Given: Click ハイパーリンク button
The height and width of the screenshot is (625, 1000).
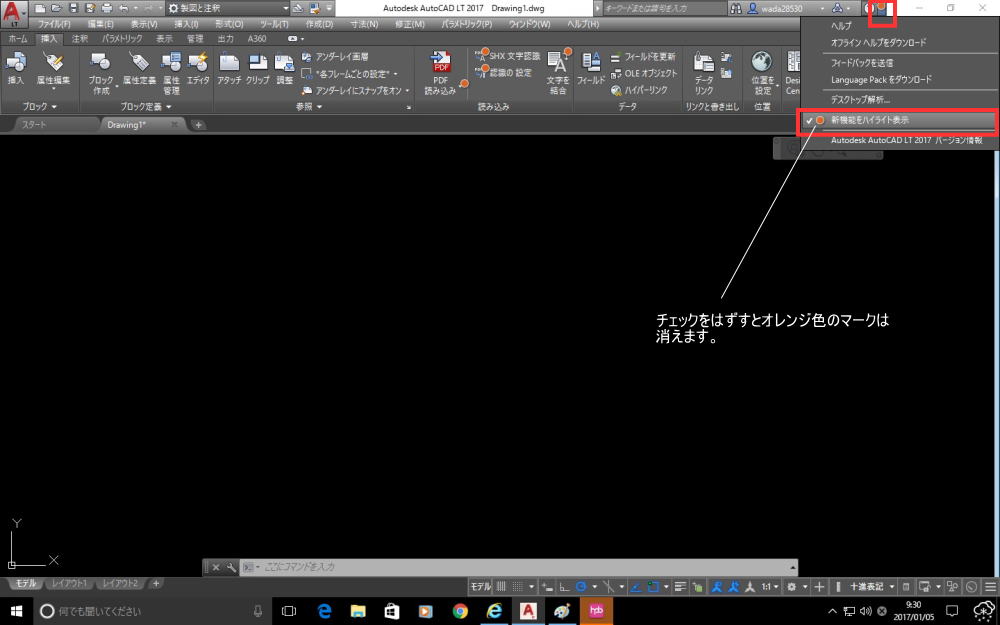Looking at the screenshot, I should [x=639, y=91].
